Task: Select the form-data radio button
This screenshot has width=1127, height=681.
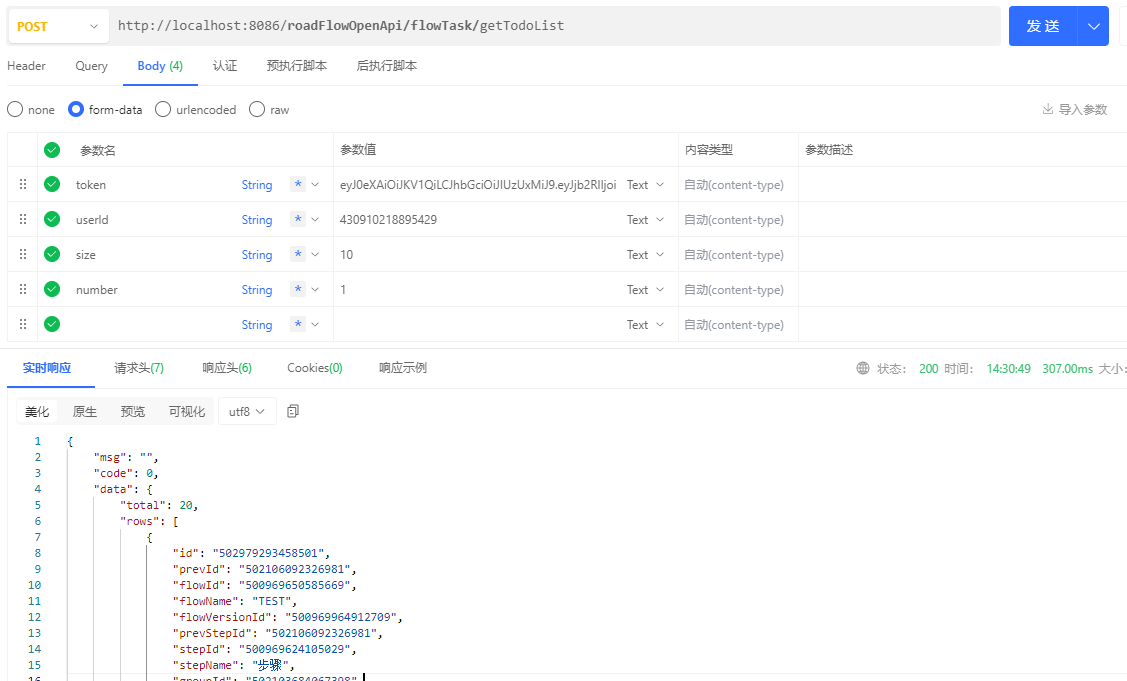Action: click(75, 109)
